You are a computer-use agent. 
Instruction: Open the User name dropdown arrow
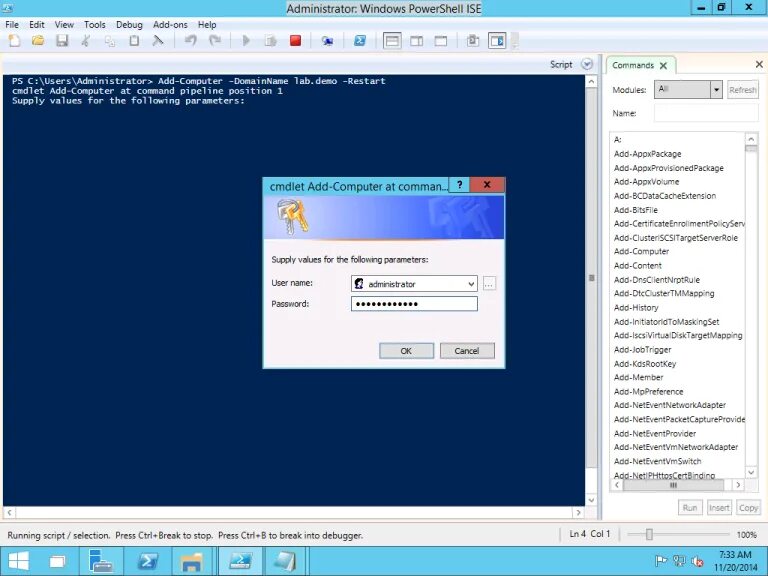click(471, 284)
